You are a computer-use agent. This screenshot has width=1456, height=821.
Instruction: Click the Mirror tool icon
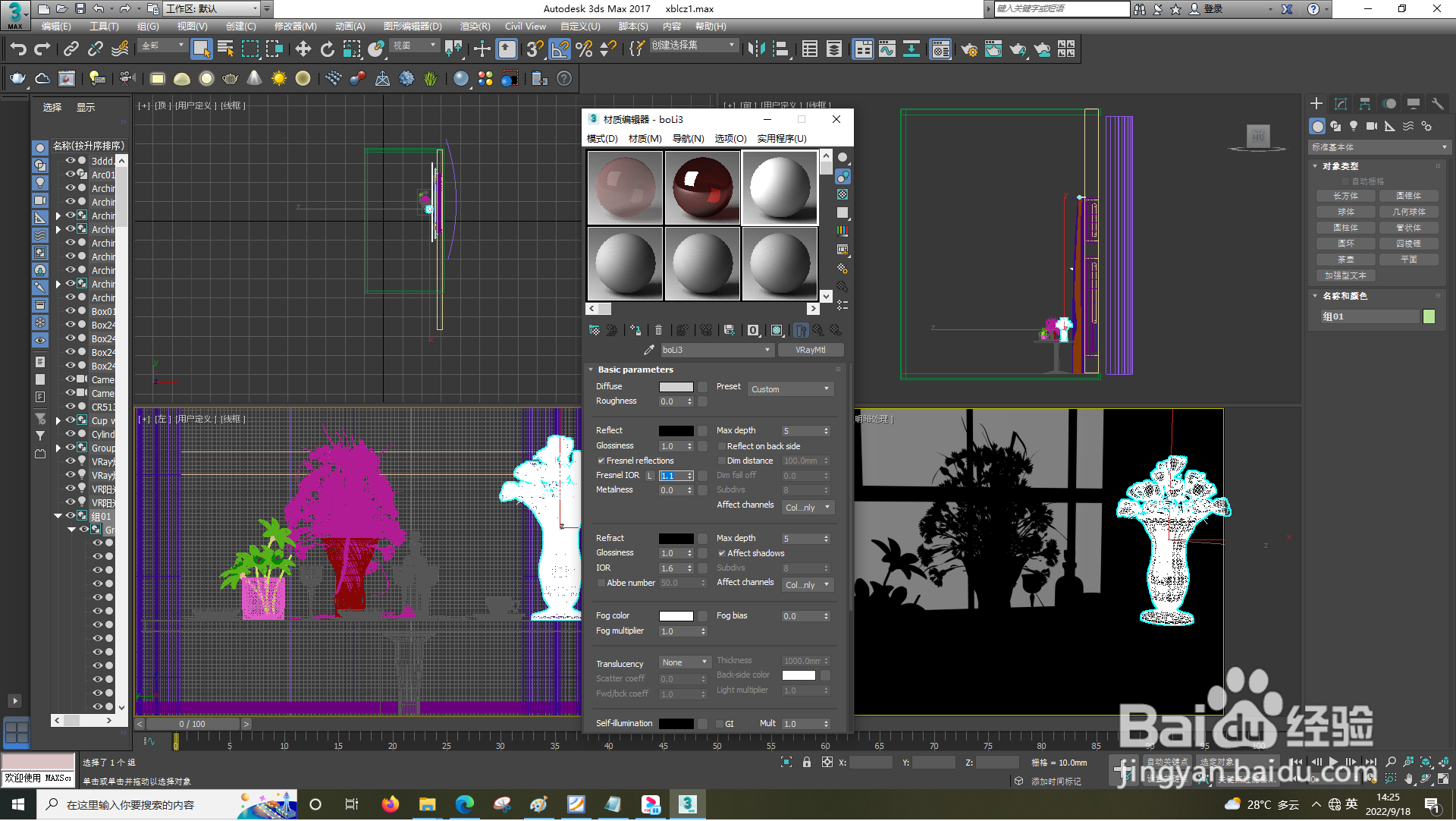755,49
